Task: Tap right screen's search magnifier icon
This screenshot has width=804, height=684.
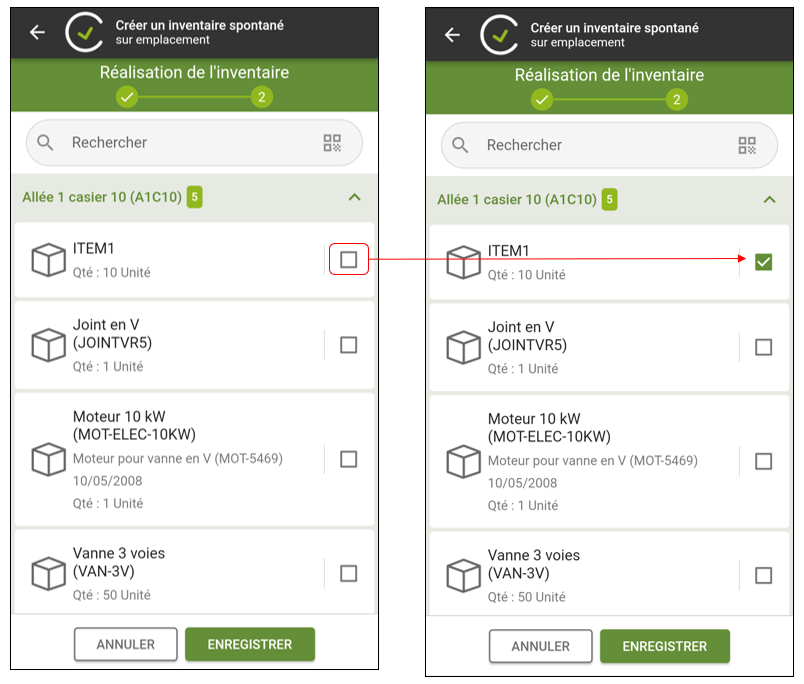Action: point(460,145)
